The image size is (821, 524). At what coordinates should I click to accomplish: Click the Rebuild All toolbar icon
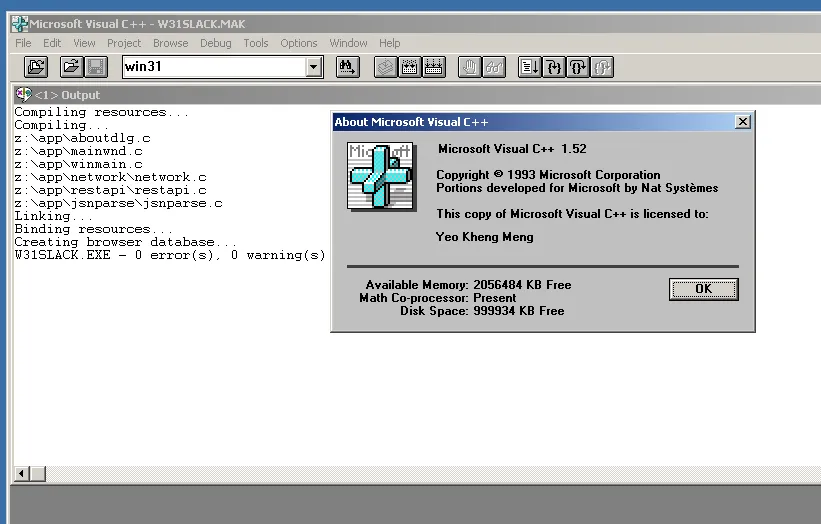click(434, 67)
